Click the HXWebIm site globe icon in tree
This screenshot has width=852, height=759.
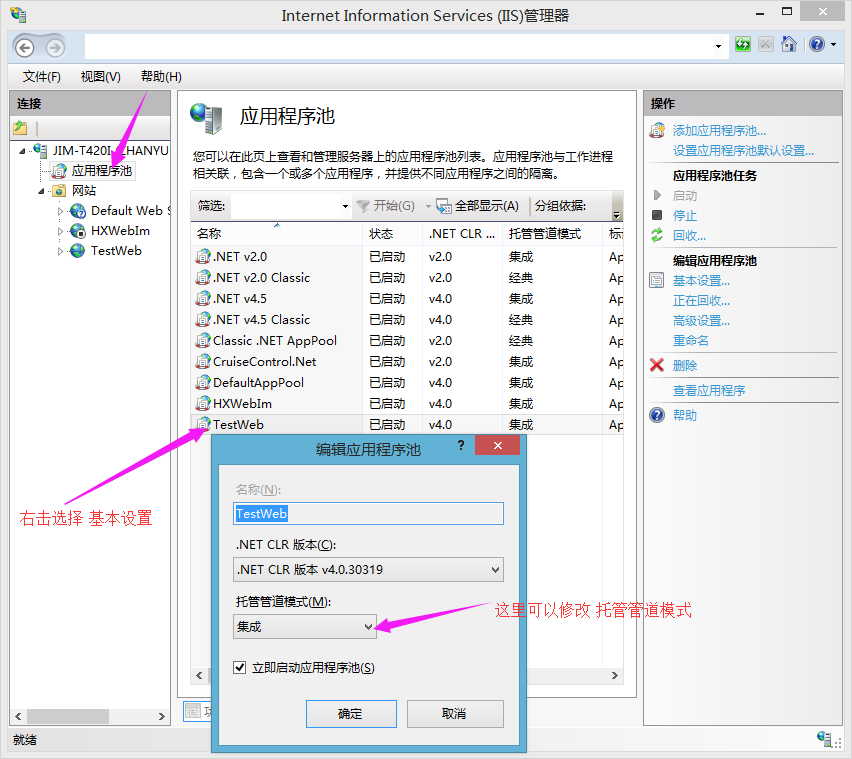tap(78, 231)
